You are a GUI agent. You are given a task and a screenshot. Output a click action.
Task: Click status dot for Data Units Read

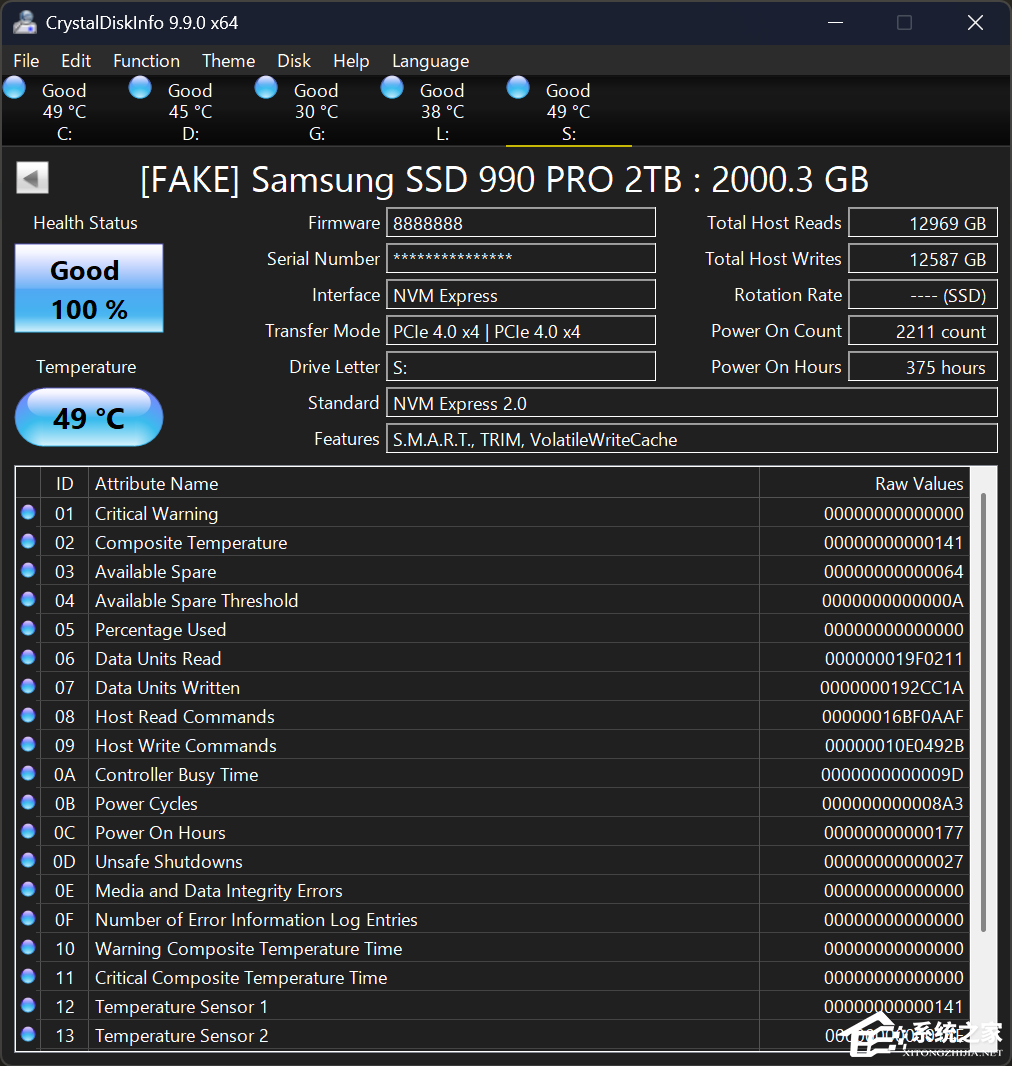point(28,657)
